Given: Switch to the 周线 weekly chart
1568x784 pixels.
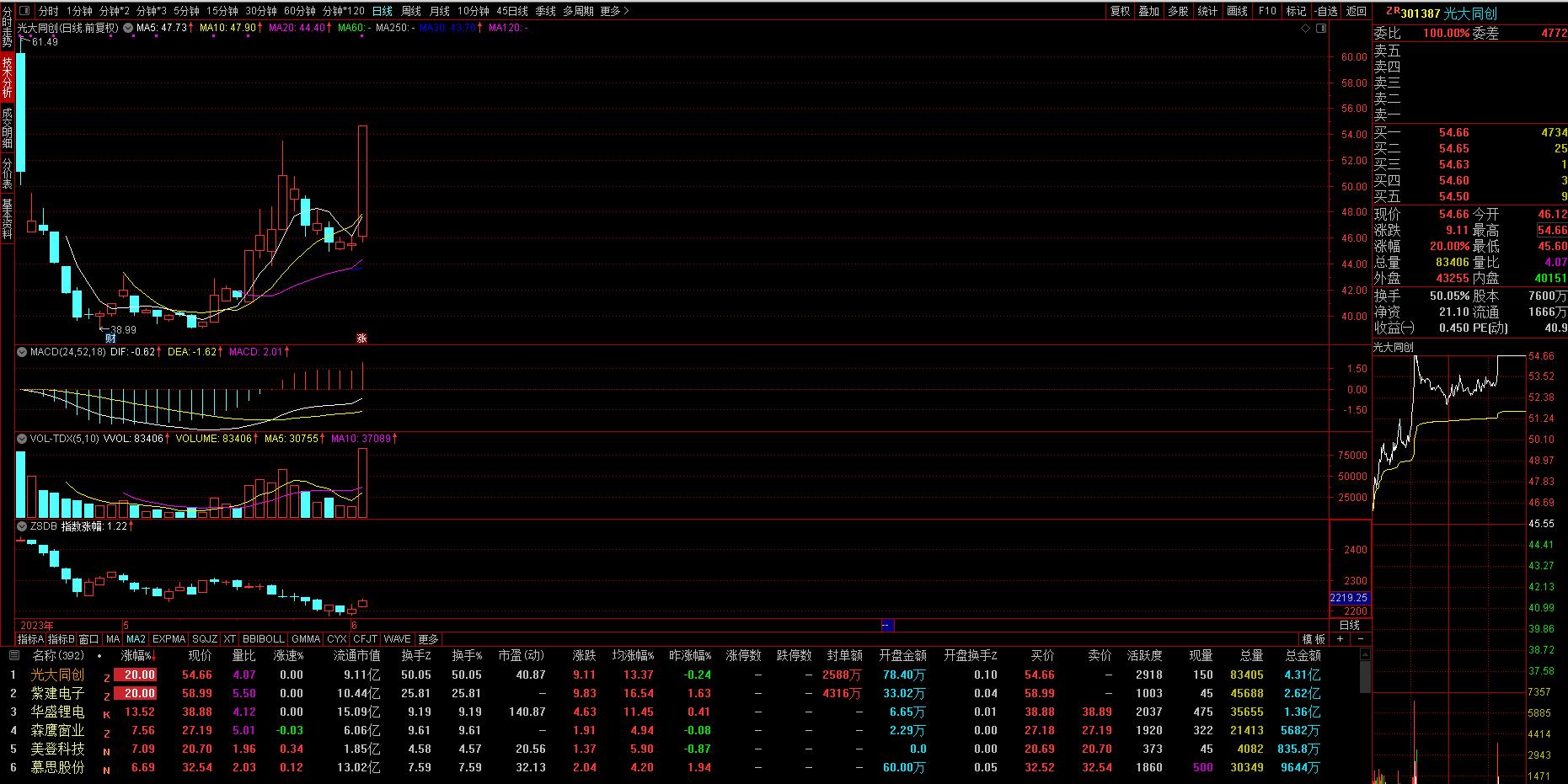Looking at the screenshot, I should 411,11.
